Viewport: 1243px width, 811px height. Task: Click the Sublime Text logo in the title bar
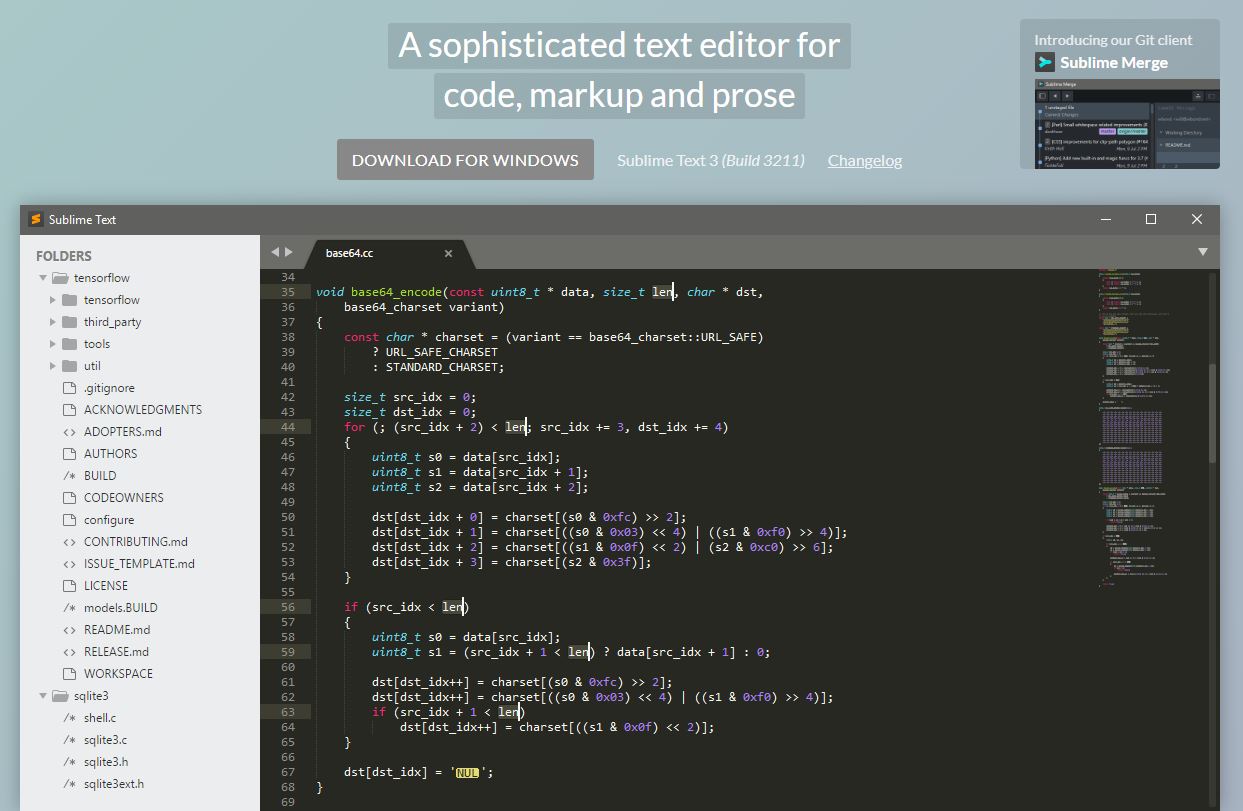[36, 219]
